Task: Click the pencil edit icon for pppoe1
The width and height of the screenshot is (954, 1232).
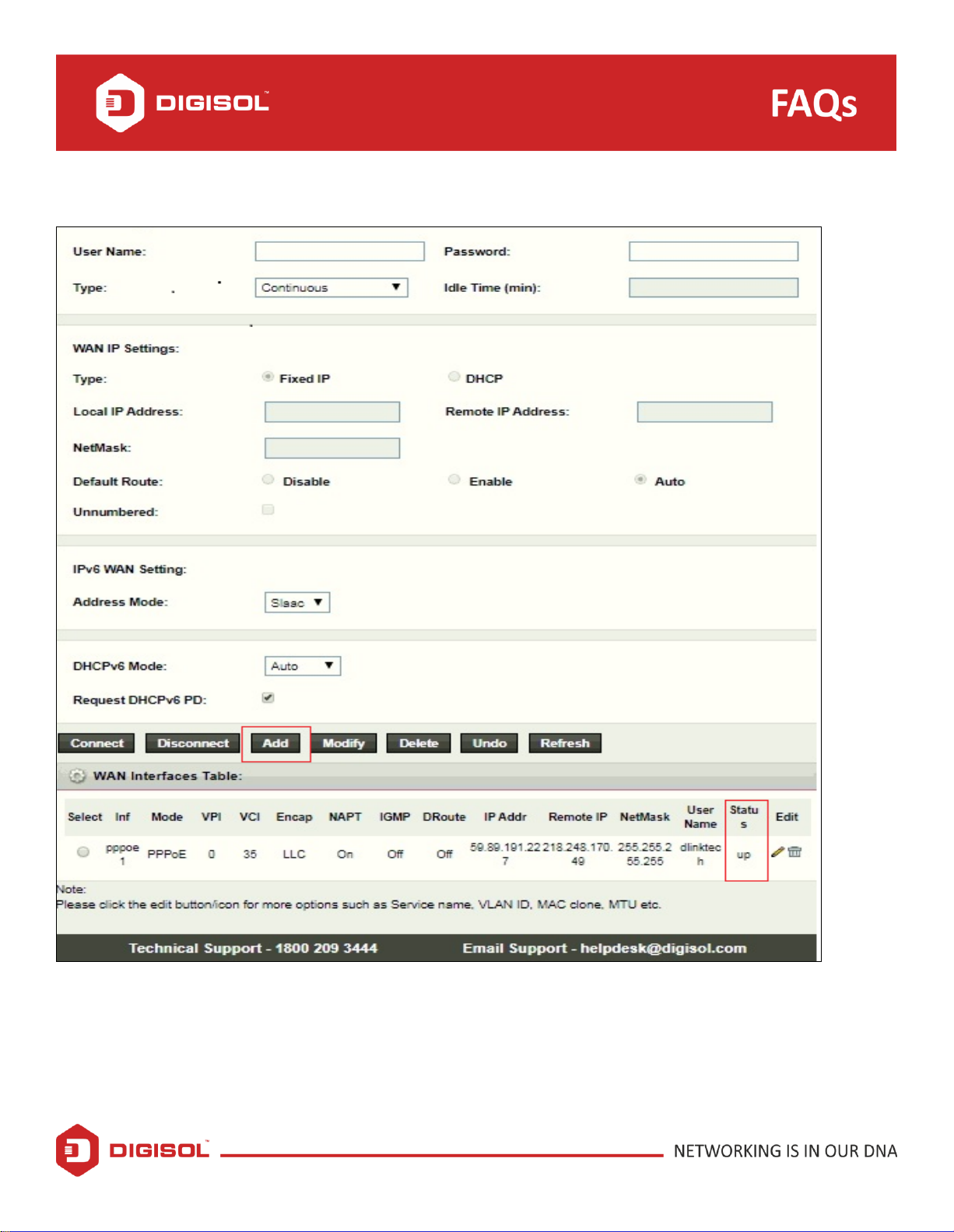Action: pyautogui.click(x=777, y=851)
